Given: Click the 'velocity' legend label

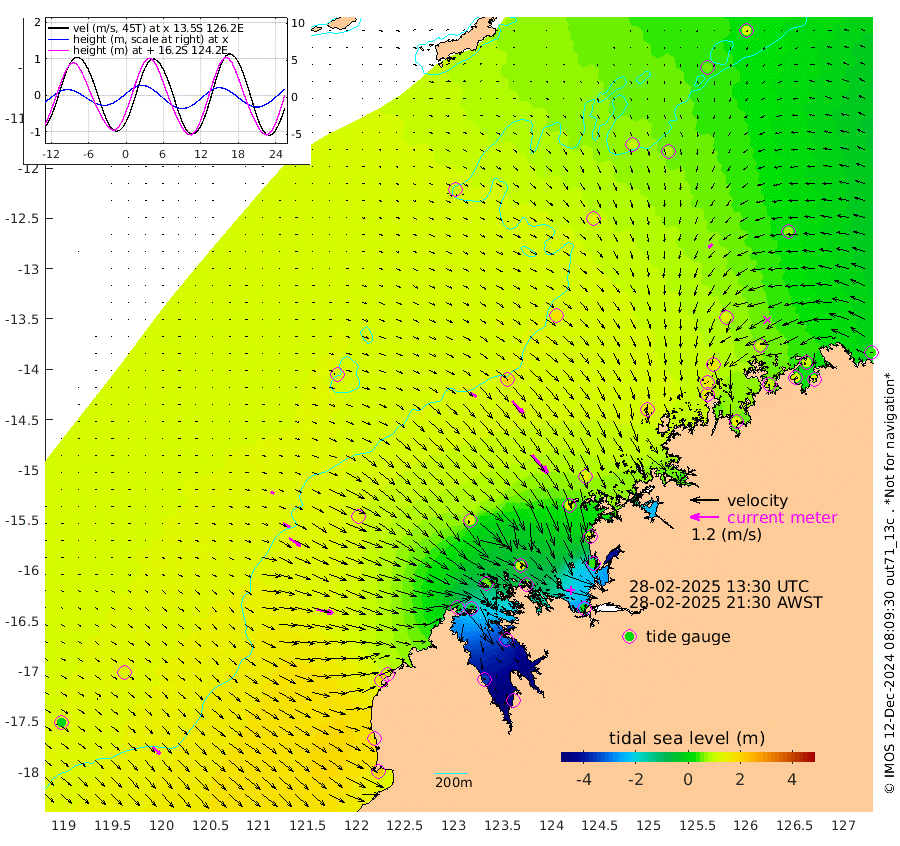Looking at the screenshot, I should tap(757, 500).
